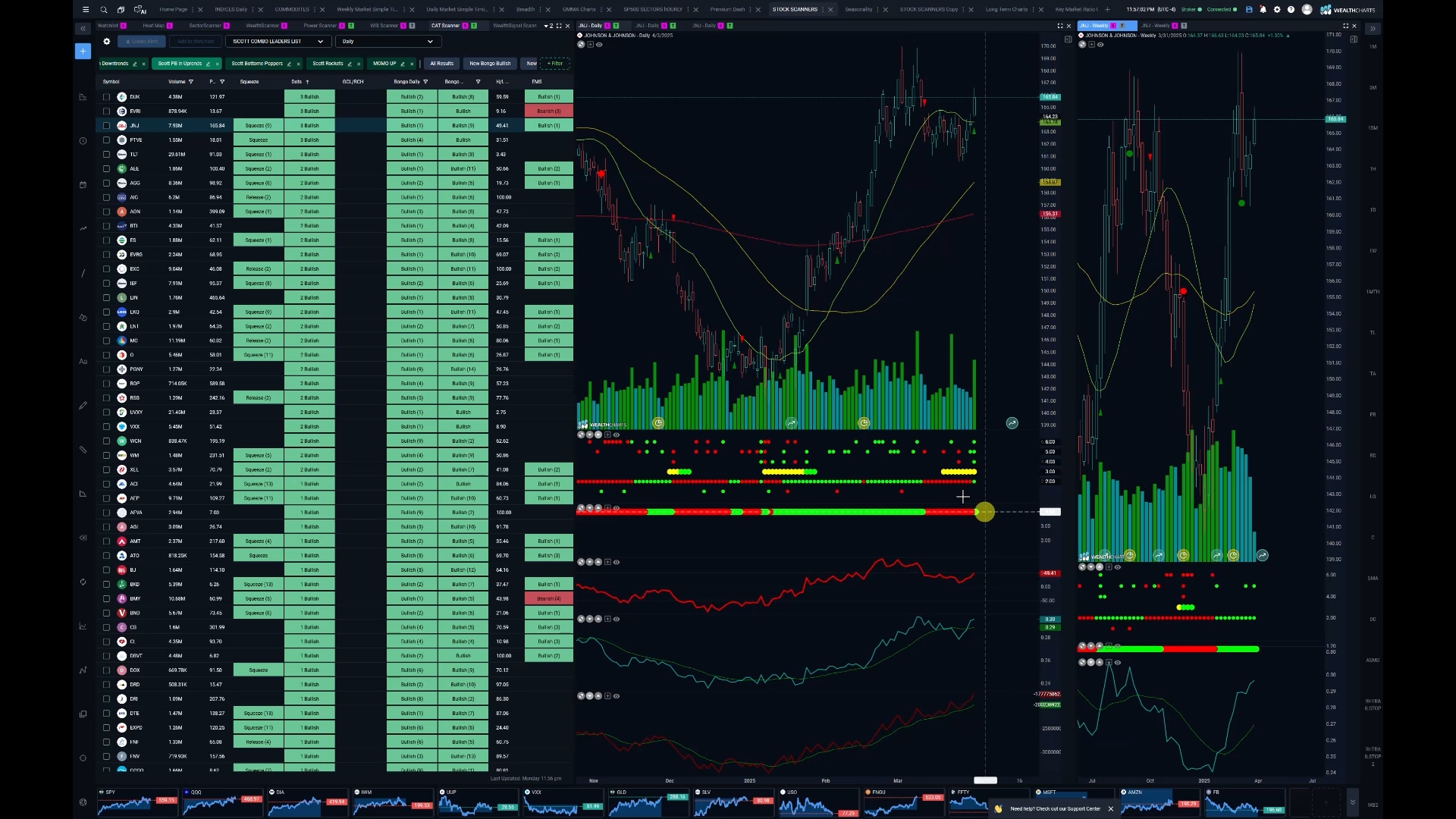Edit the Scott PB in Uptrends filter
This screenshot has height=819, width=1456.
(208, 64)
